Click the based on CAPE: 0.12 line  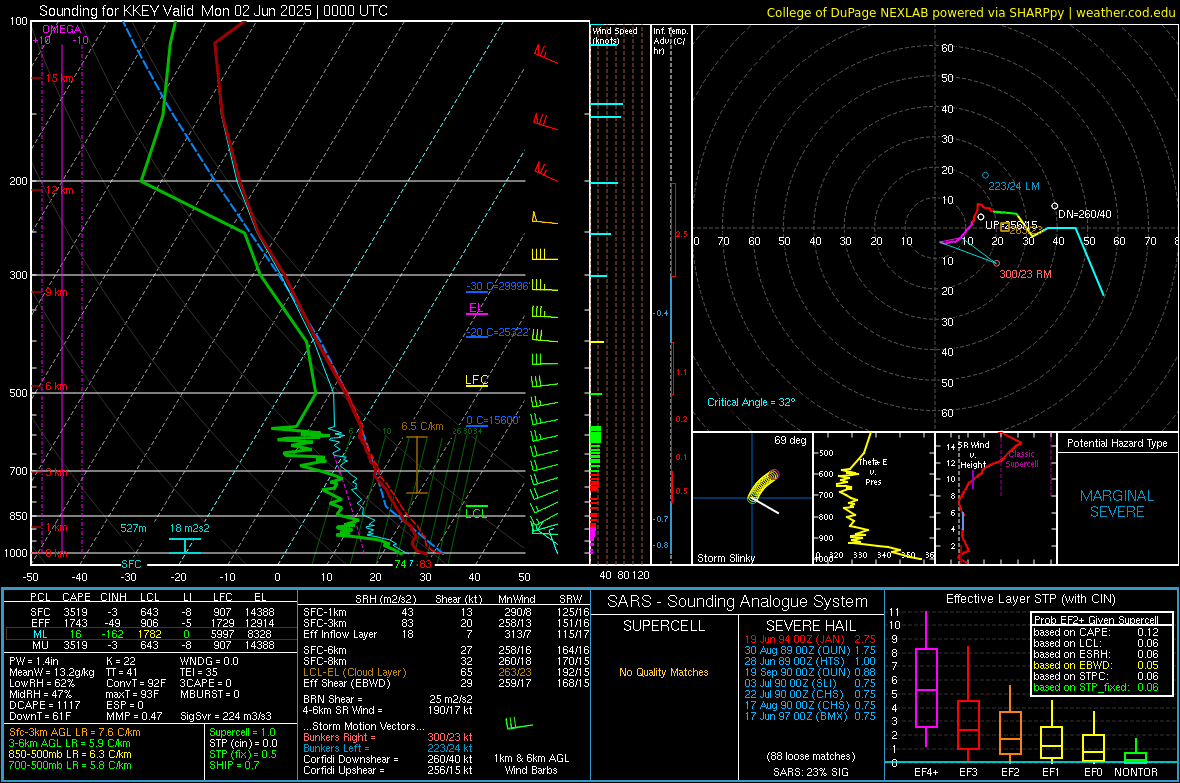click(x=1096, y=632)
